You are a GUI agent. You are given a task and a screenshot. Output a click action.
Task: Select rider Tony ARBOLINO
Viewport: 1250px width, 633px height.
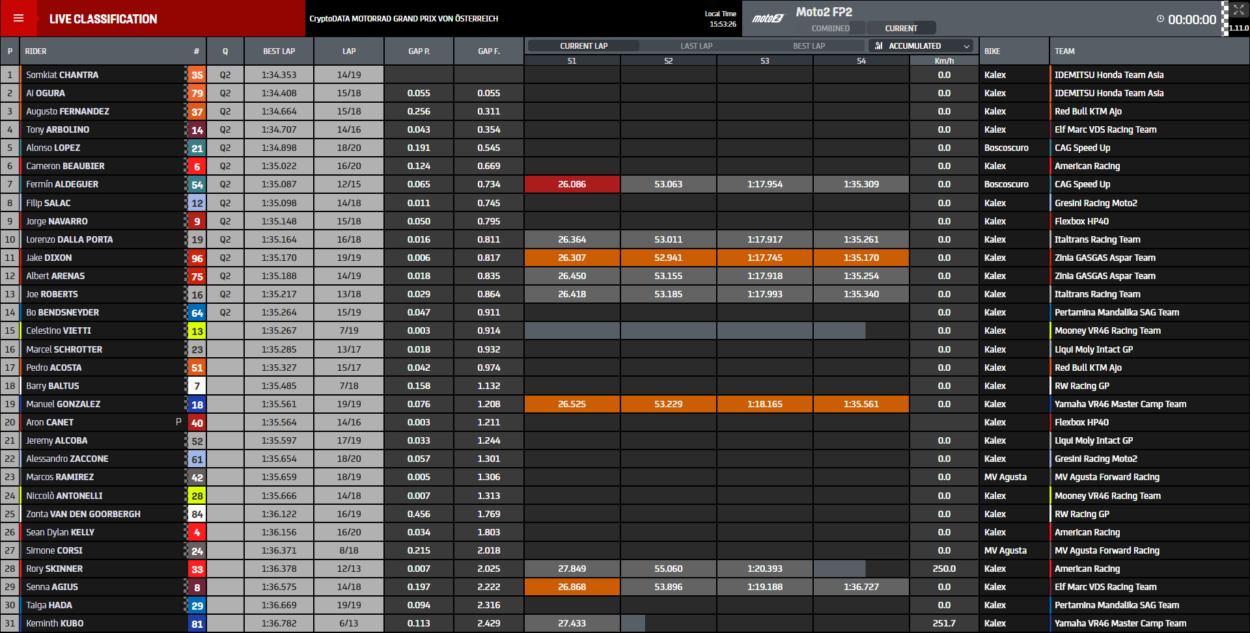click(x=58, y=130)
